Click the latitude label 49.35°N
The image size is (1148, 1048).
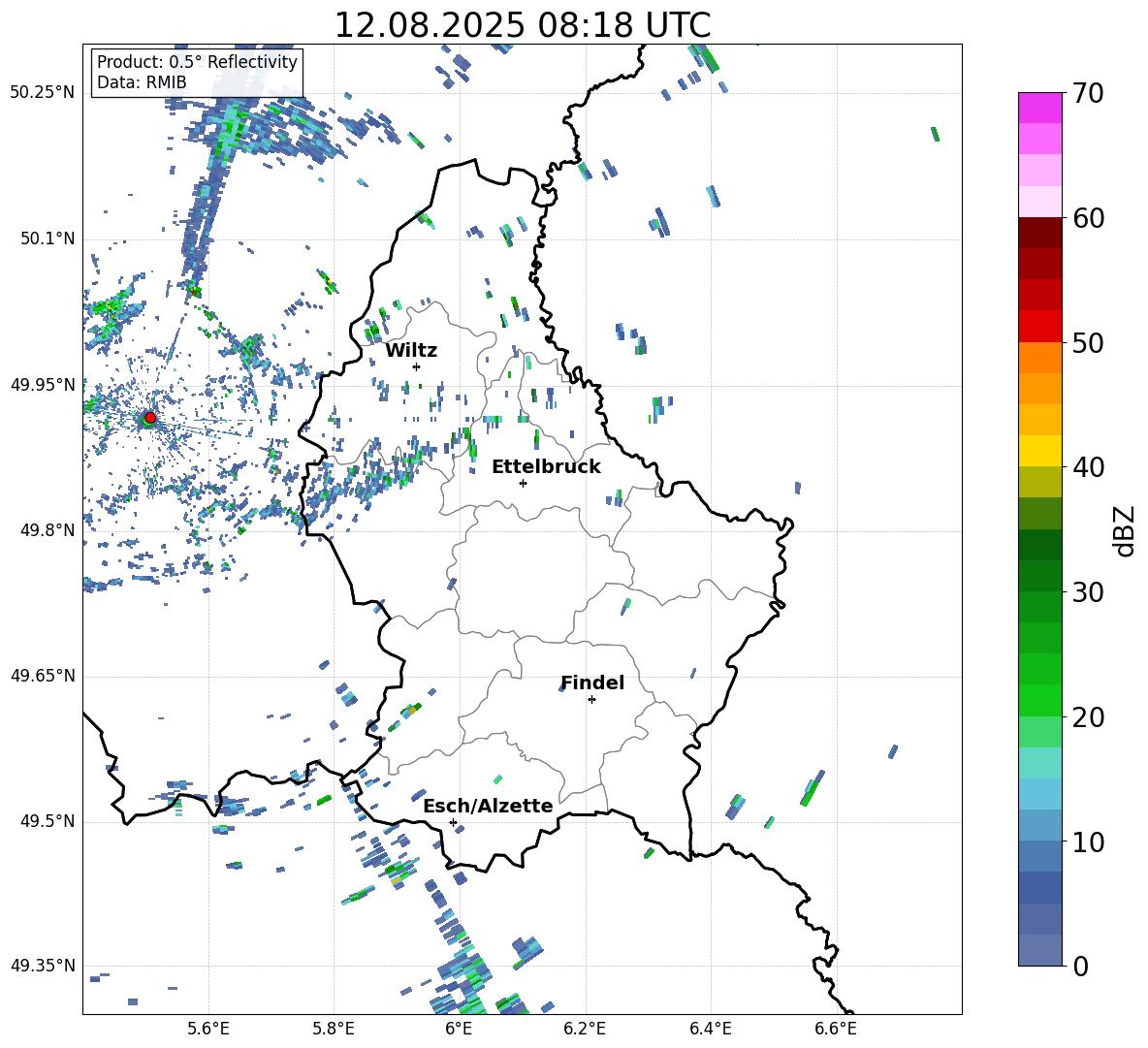43,966
